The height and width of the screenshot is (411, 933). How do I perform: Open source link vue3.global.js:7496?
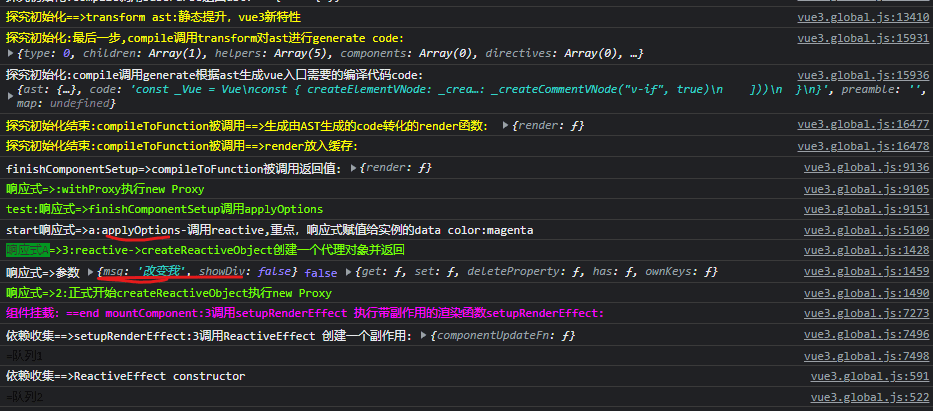point(866,335)
